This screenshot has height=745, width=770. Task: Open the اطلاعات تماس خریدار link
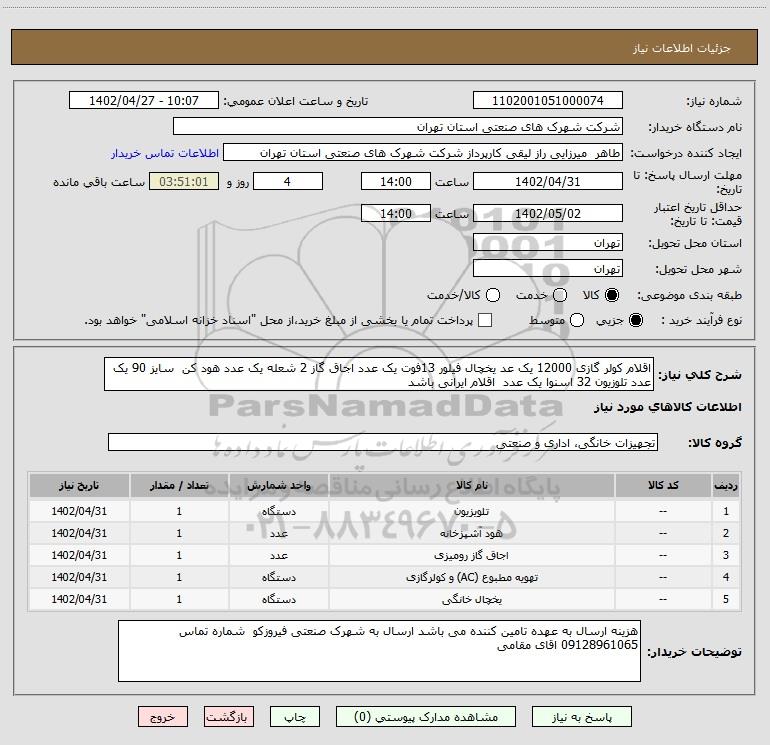point(165,153)
